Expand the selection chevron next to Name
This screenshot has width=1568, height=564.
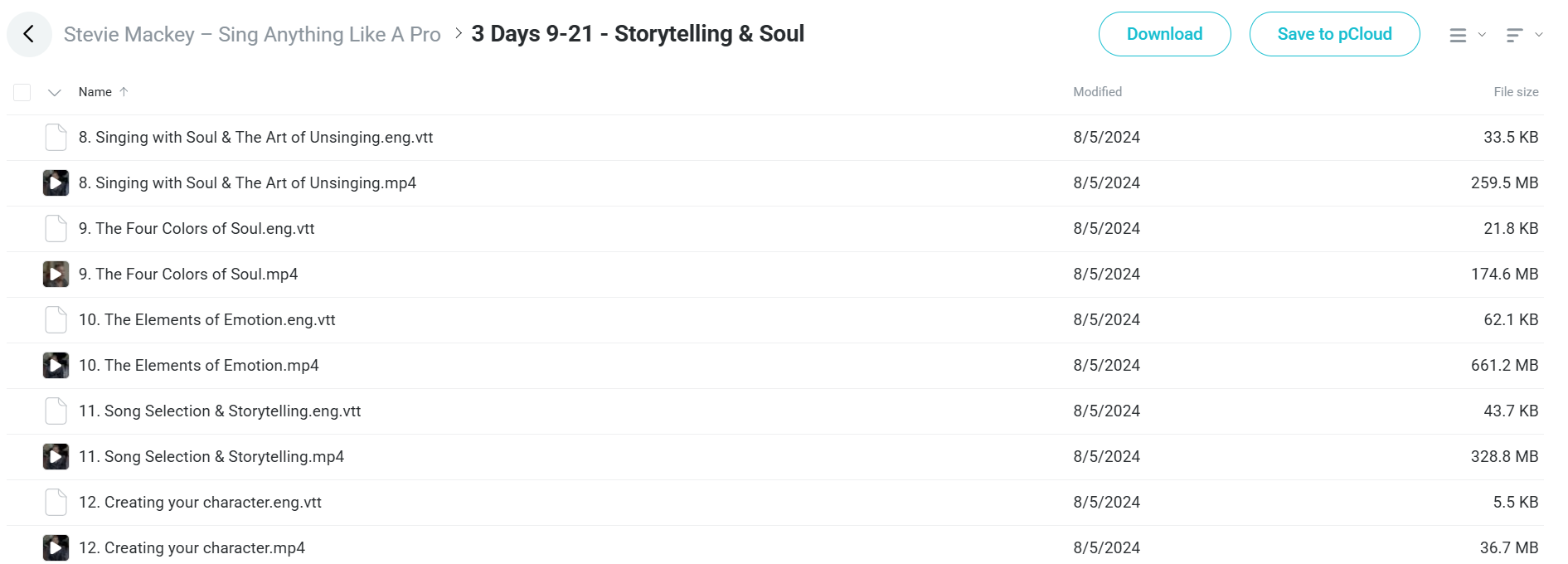click(55, 92)
